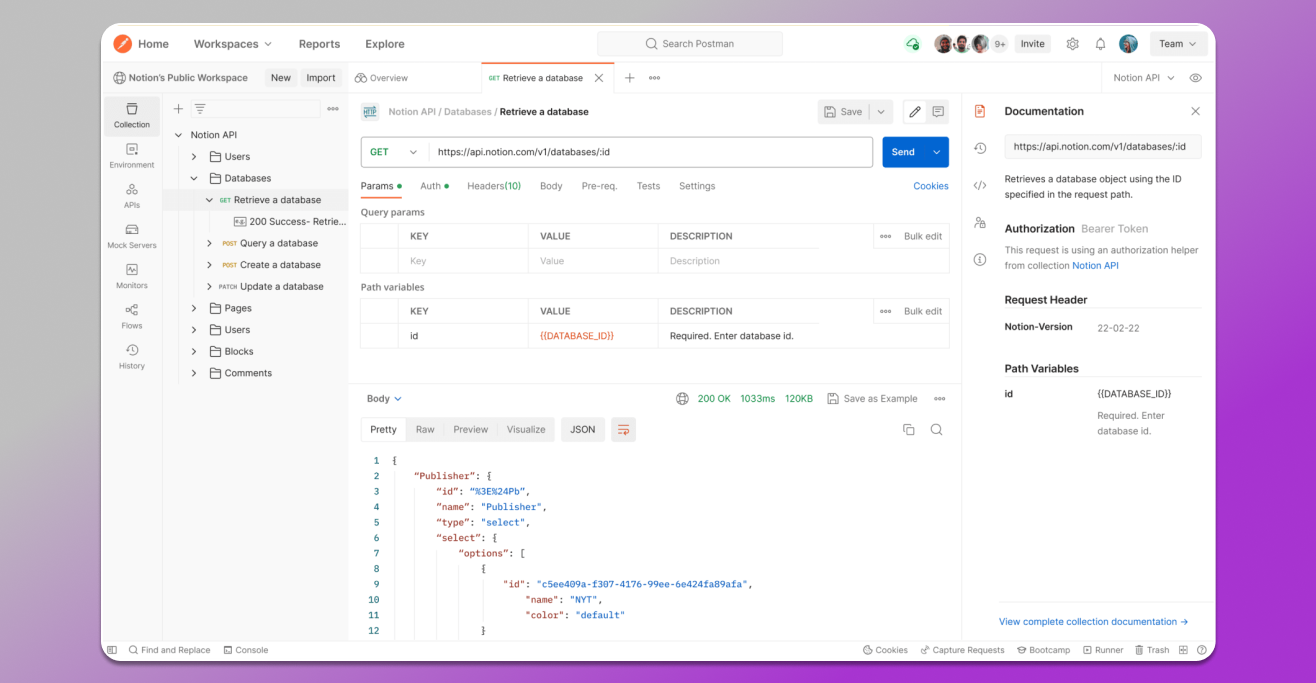Toggle the environment quick look eye icon
This screenshot has width=1316, height=683.
(x=1195, y=78)
